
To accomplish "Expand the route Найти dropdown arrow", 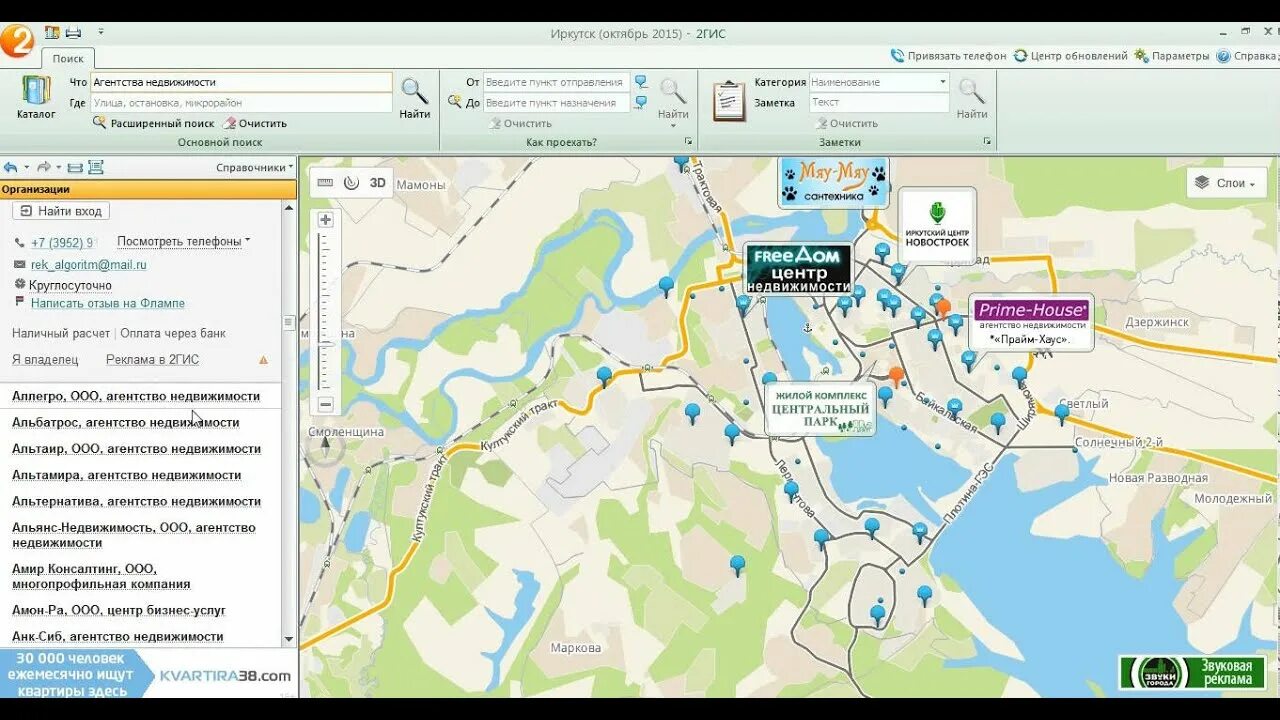I will tap(673, 126).
